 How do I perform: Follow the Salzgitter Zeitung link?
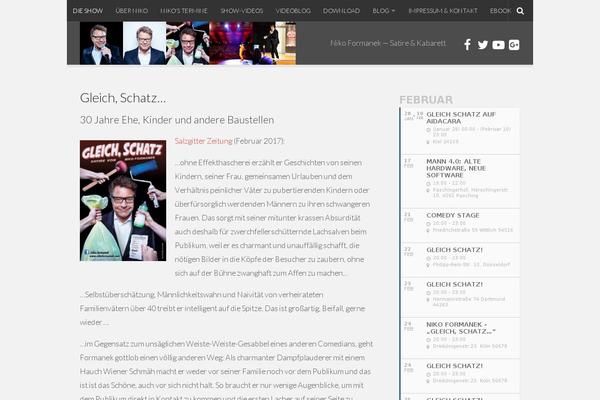[x=204, y=141]
